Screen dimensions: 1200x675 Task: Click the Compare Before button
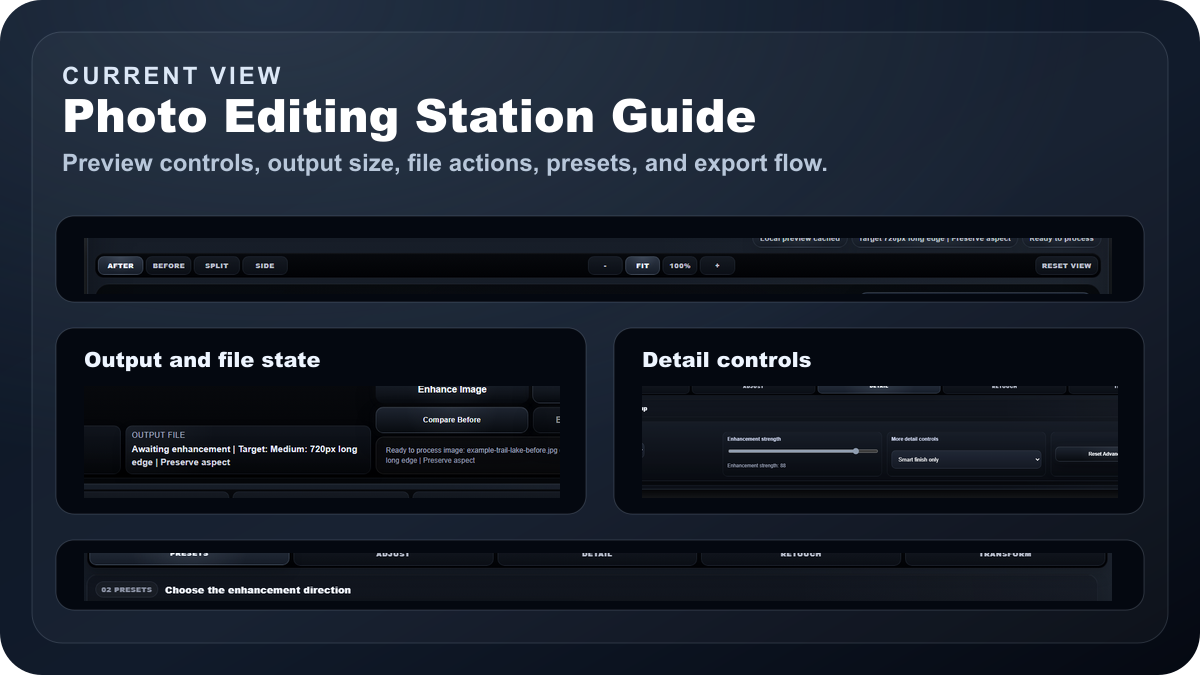[452, 420]
